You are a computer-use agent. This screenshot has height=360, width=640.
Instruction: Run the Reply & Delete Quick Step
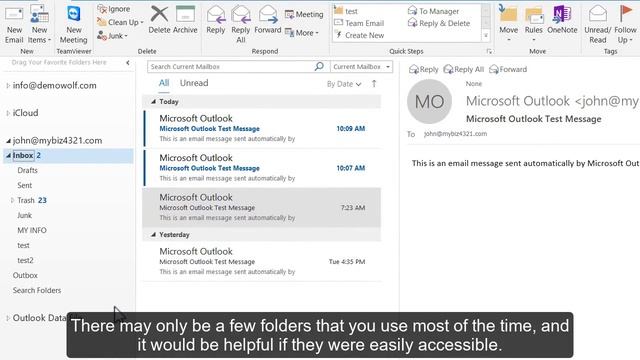[x=439, y=23]
